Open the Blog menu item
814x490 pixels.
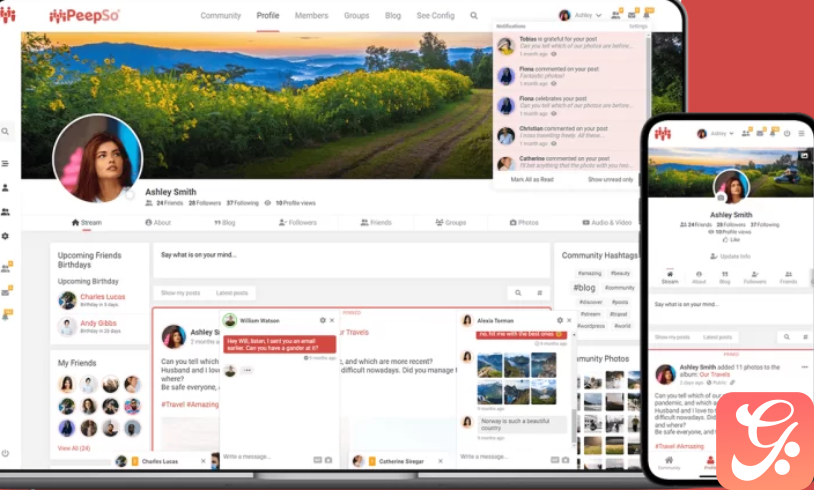coord(393,16)
